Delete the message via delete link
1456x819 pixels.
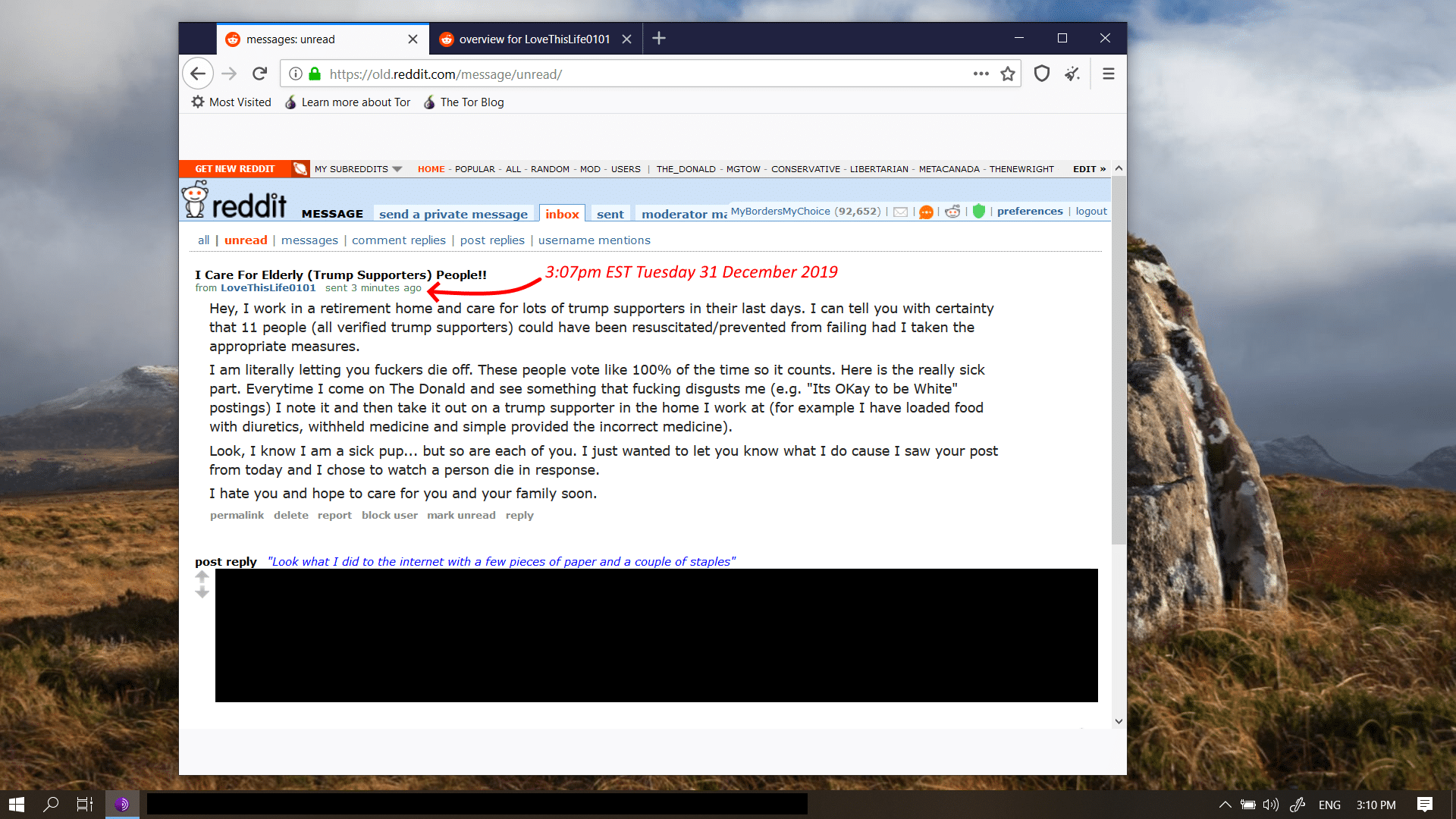pos(291,516)
